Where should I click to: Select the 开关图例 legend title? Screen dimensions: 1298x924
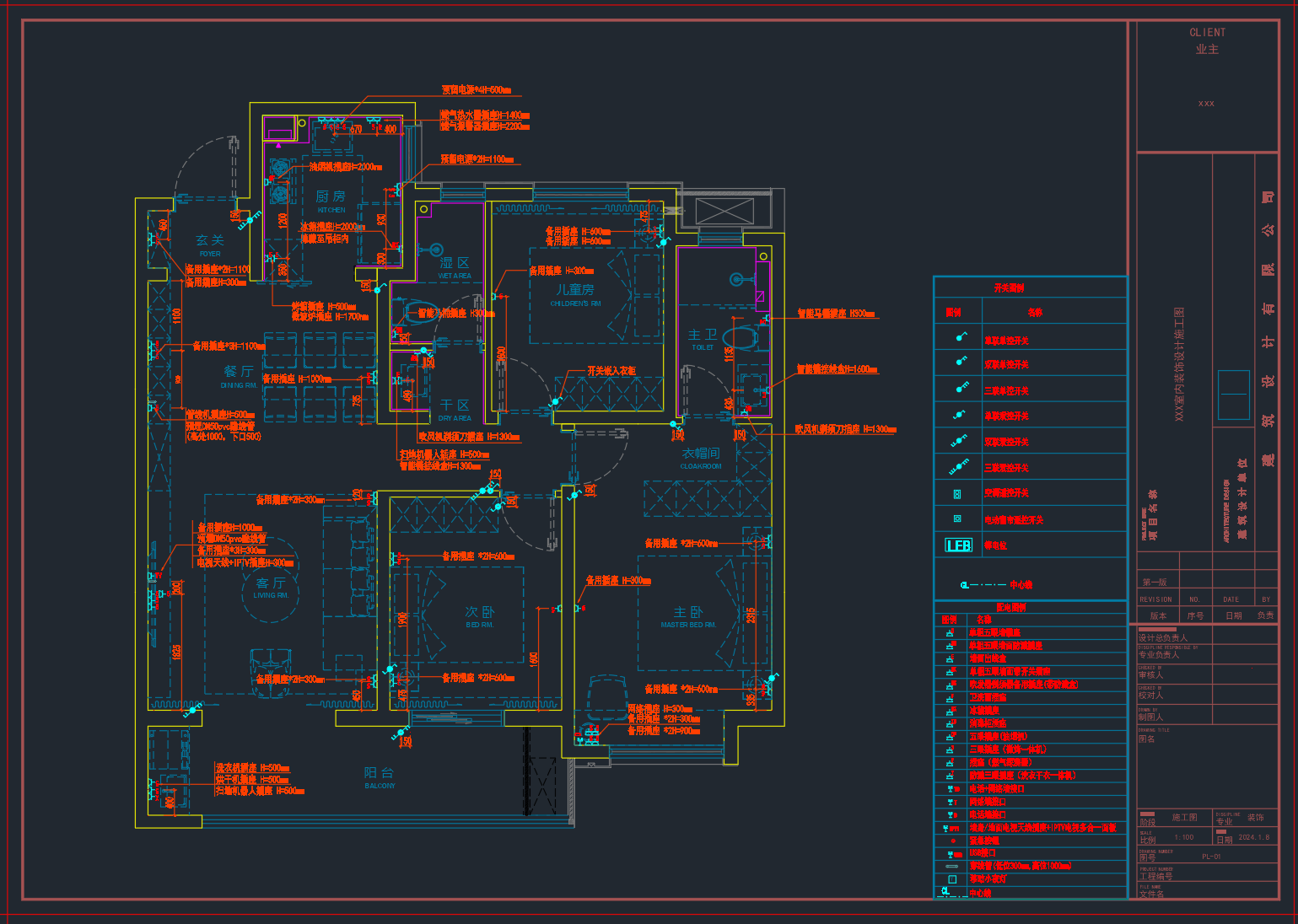click(1009, 288)
